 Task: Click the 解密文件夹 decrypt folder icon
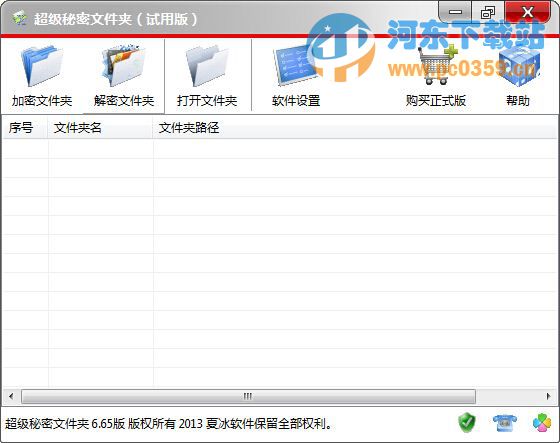coord(124,66)
